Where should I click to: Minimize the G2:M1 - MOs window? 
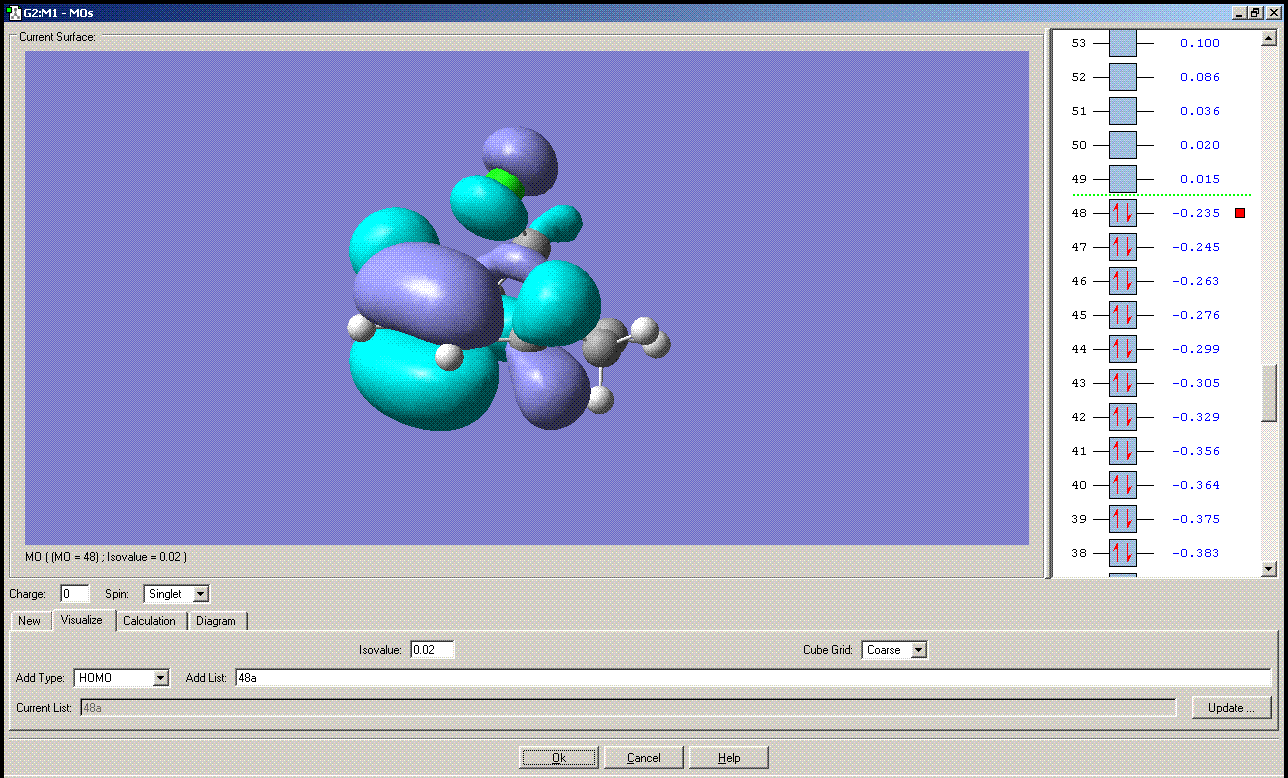click(1241, 13)
